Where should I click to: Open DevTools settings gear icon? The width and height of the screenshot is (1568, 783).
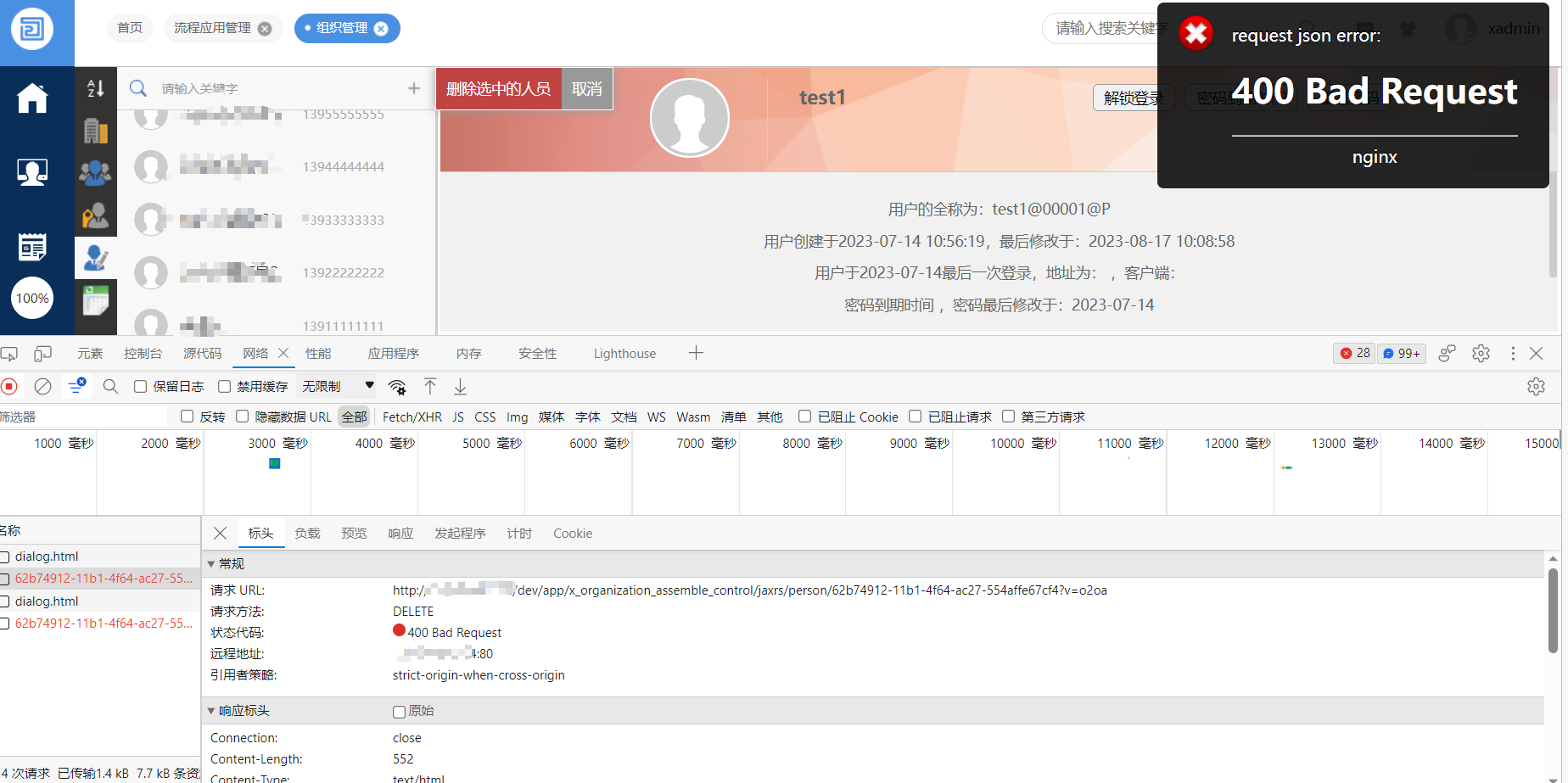tap(1481, 354)
